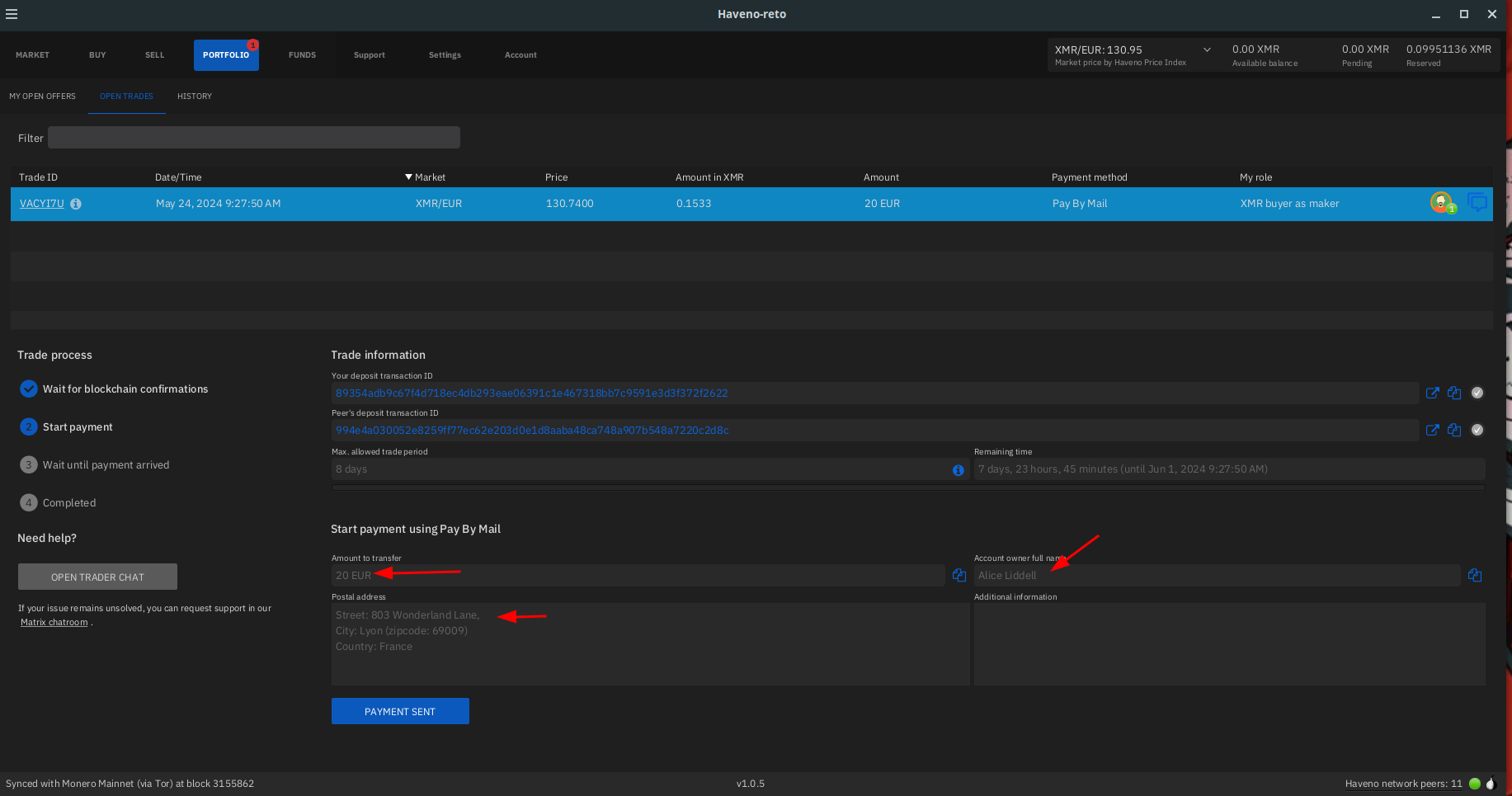Viewport: 1512px width, 796px height.
Task: Click the 0.09951136 XMR reserved balance
Action: (1448, 49)
